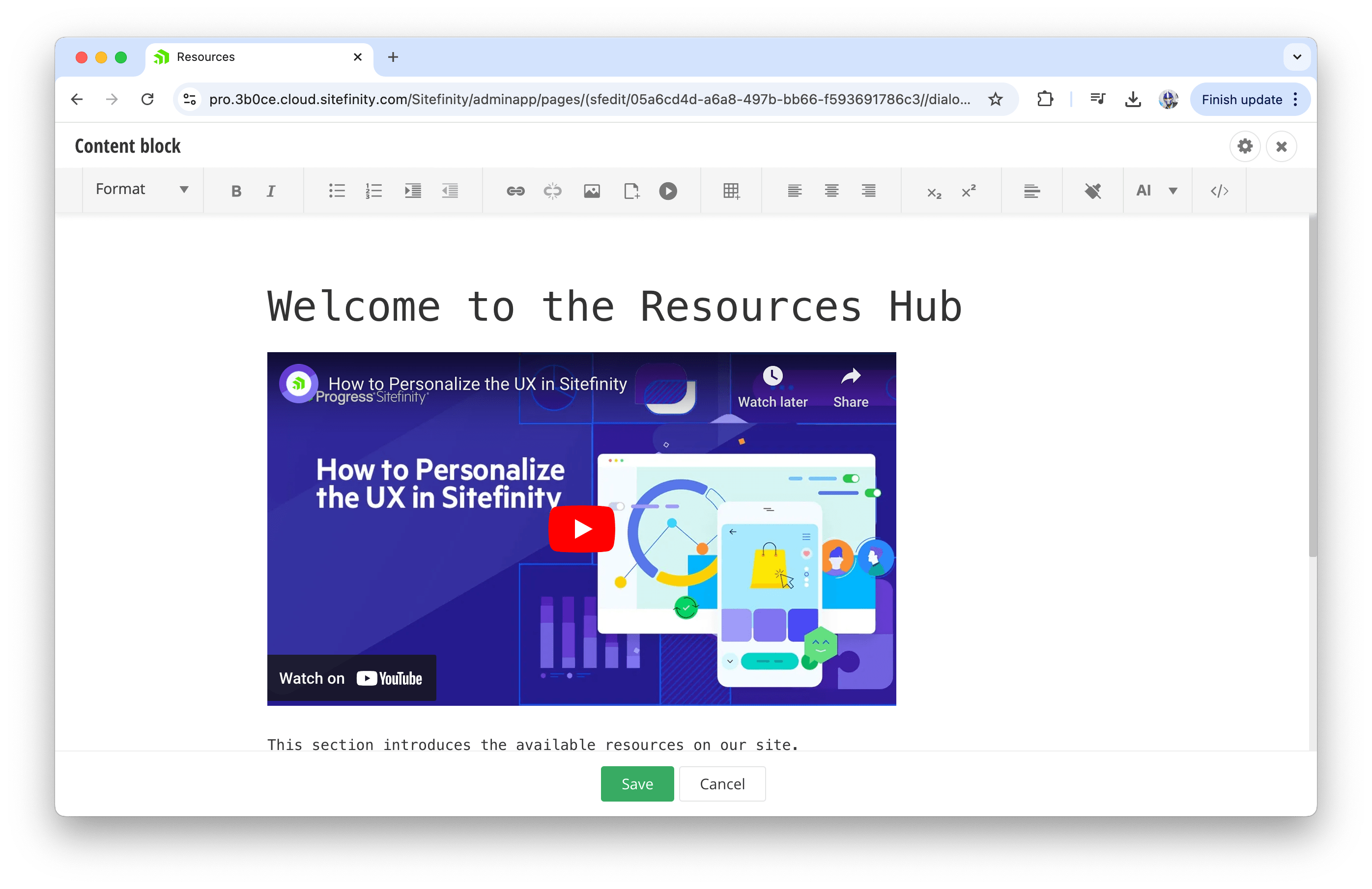Click the insert video icon
The height and width of the screenshot is (889, 1372).
click(667, 191)
